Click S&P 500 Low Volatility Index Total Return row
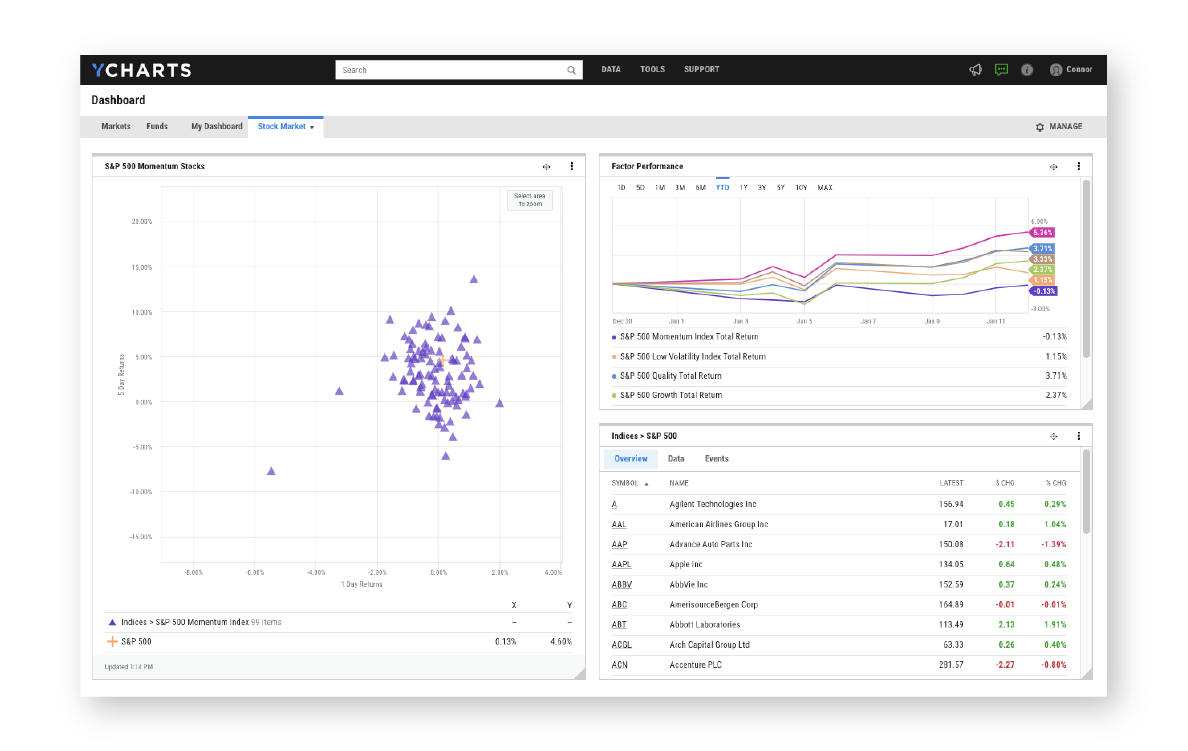The image size is (1188, 751). (x=839, y=357)
